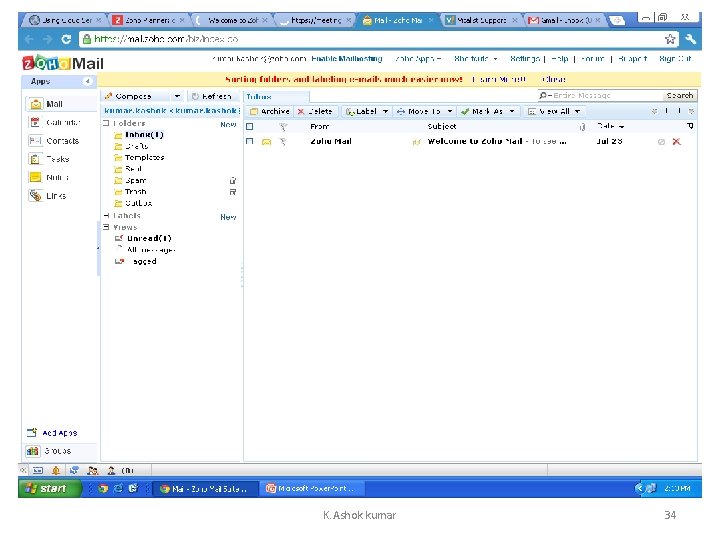The image size is (720, 540).
Task: Open the Settings link
Action: tap(525, 59)
